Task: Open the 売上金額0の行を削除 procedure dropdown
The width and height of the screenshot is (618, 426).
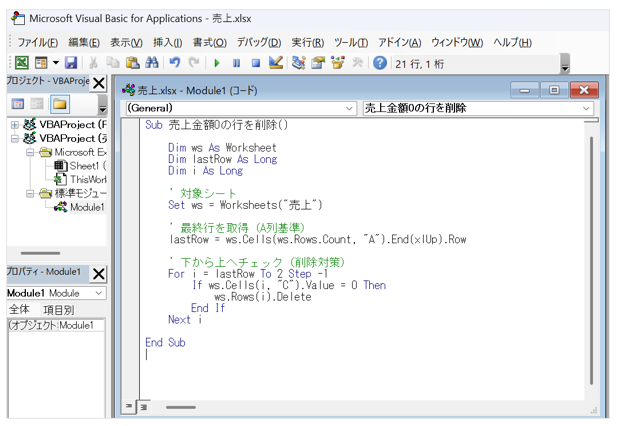Action: pyautogui.click(x=586, y=108)
